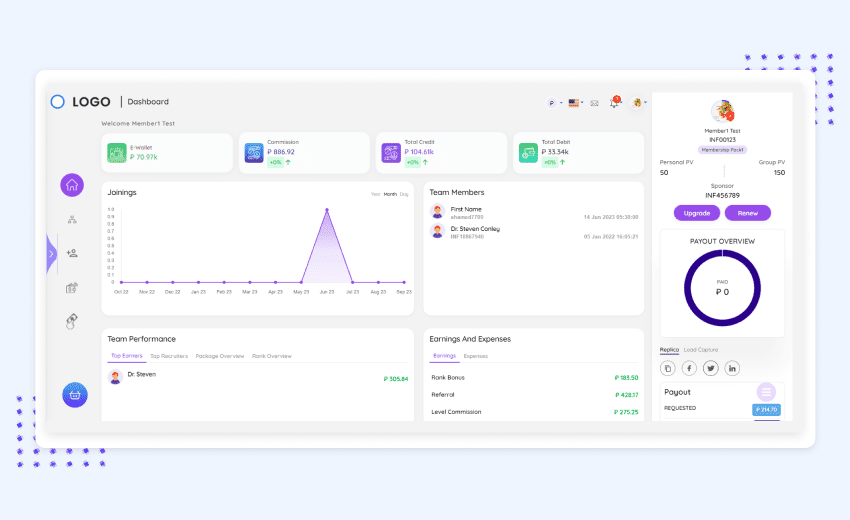Select the Top Earners tab
This screenshot has width=850, height=520.
click(x=127, y=356)
